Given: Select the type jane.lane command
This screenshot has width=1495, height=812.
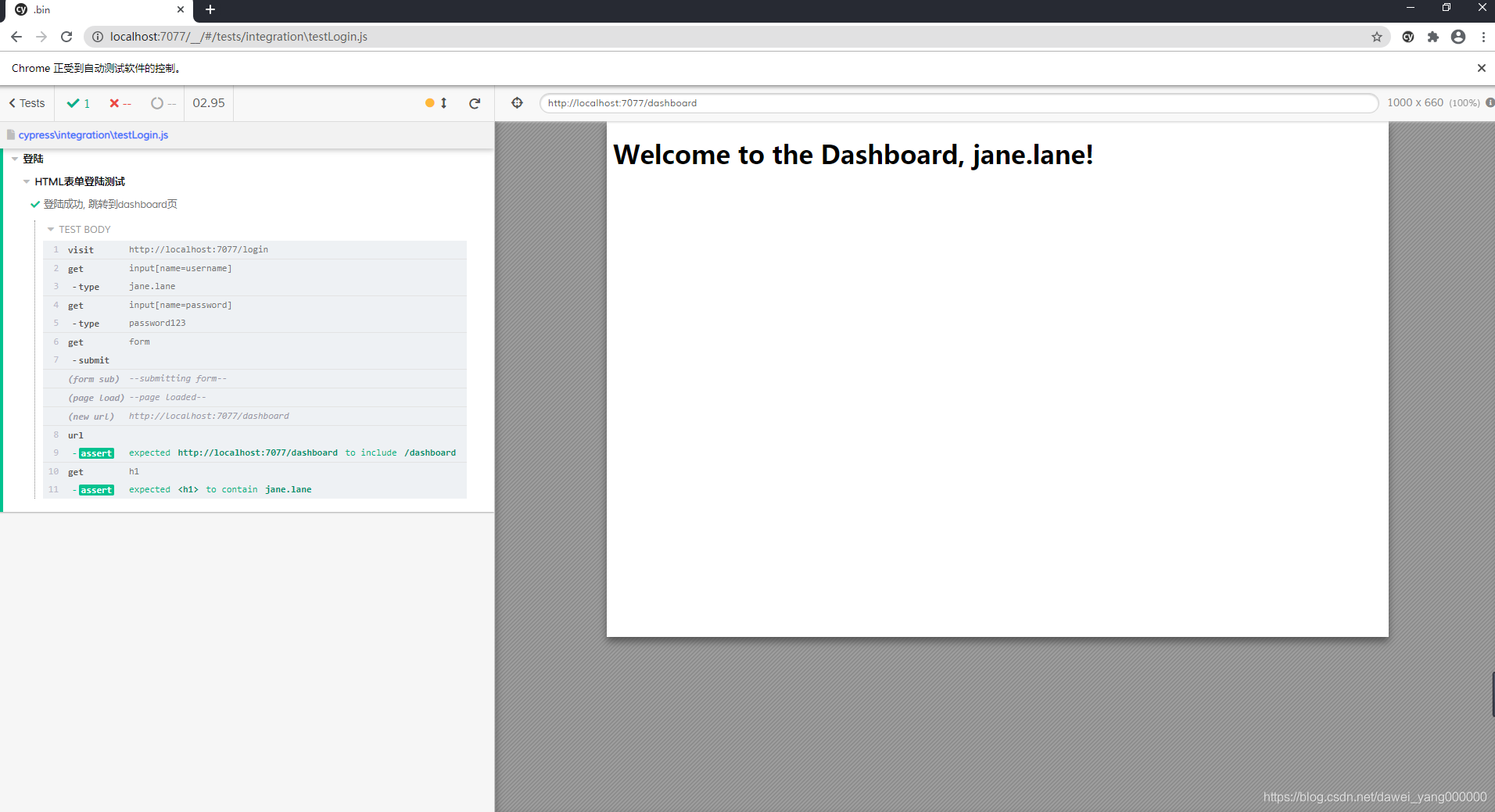Looking at the screenshot, I should click(x=255, y=287).
